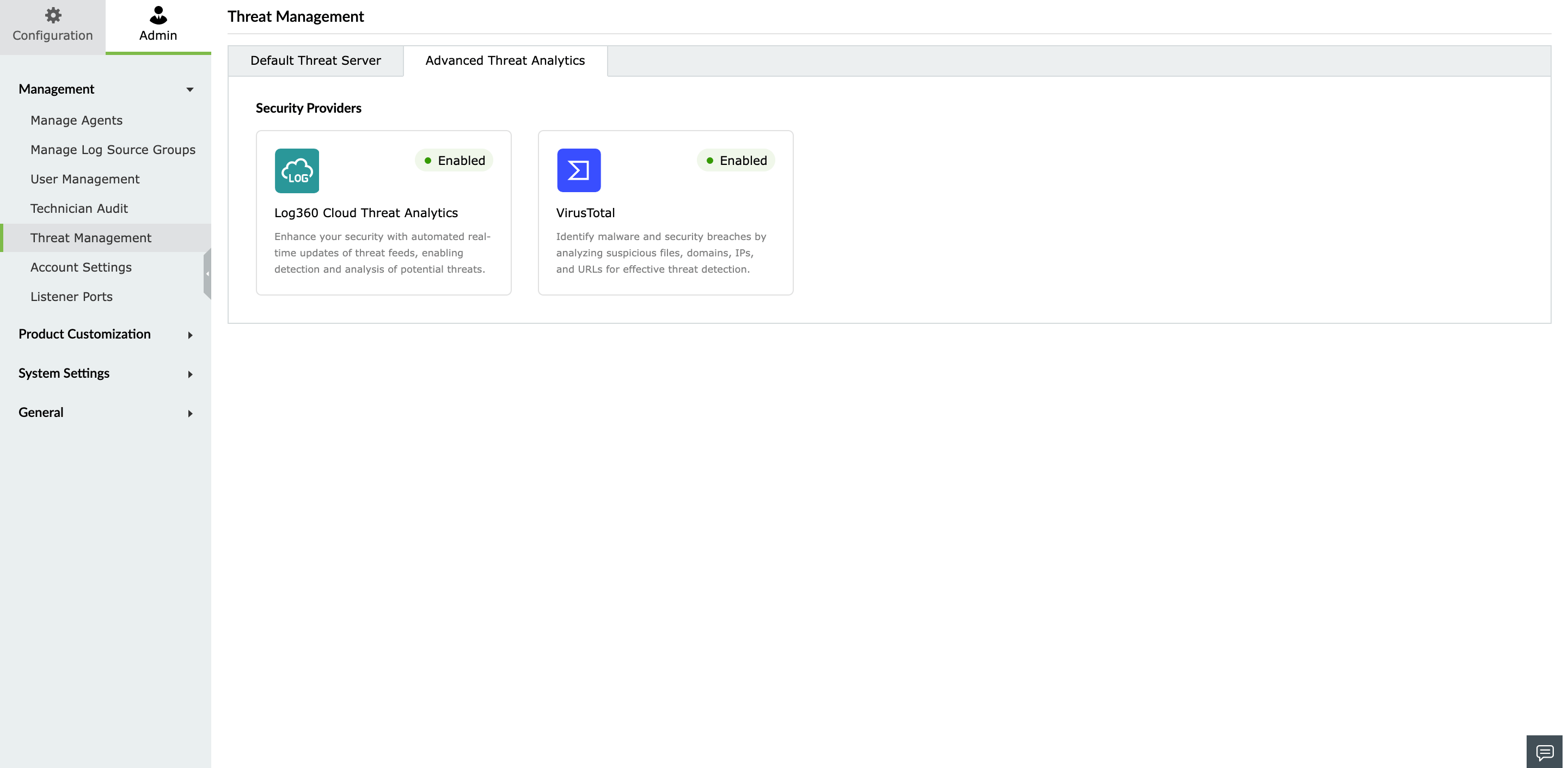Go to User Management

pos(85,179)
